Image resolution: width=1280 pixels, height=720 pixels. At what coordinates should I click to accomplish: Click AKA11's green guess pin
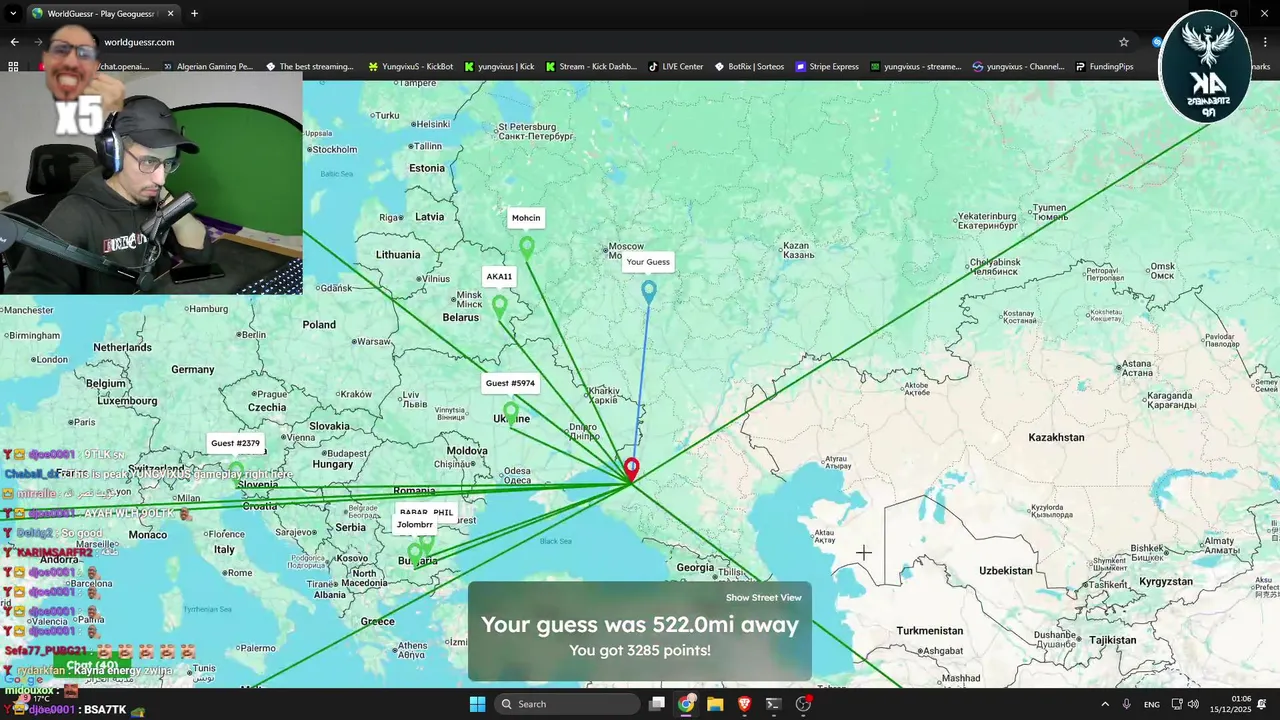coord(500,305)
